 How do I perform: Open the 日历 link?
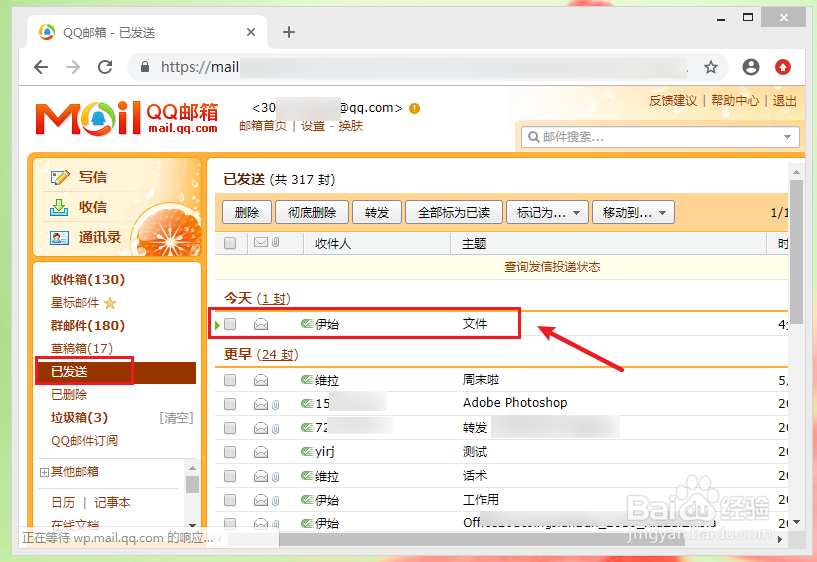point(63,503)
